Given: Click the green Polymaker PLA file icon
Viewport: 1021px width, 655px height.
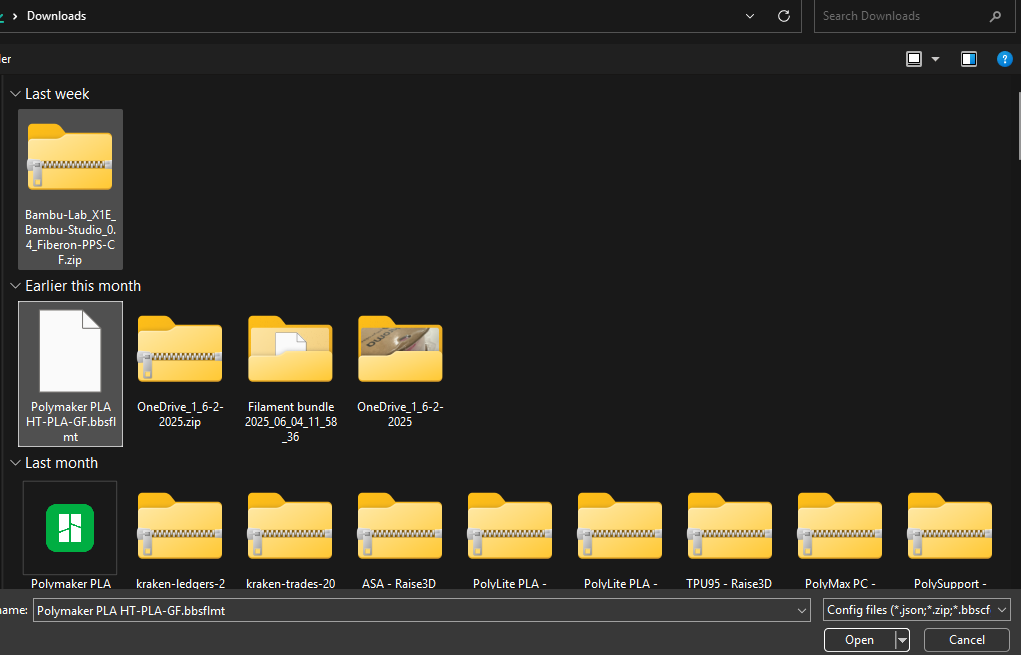Looking at the screenshot, I should pos(70,528).
